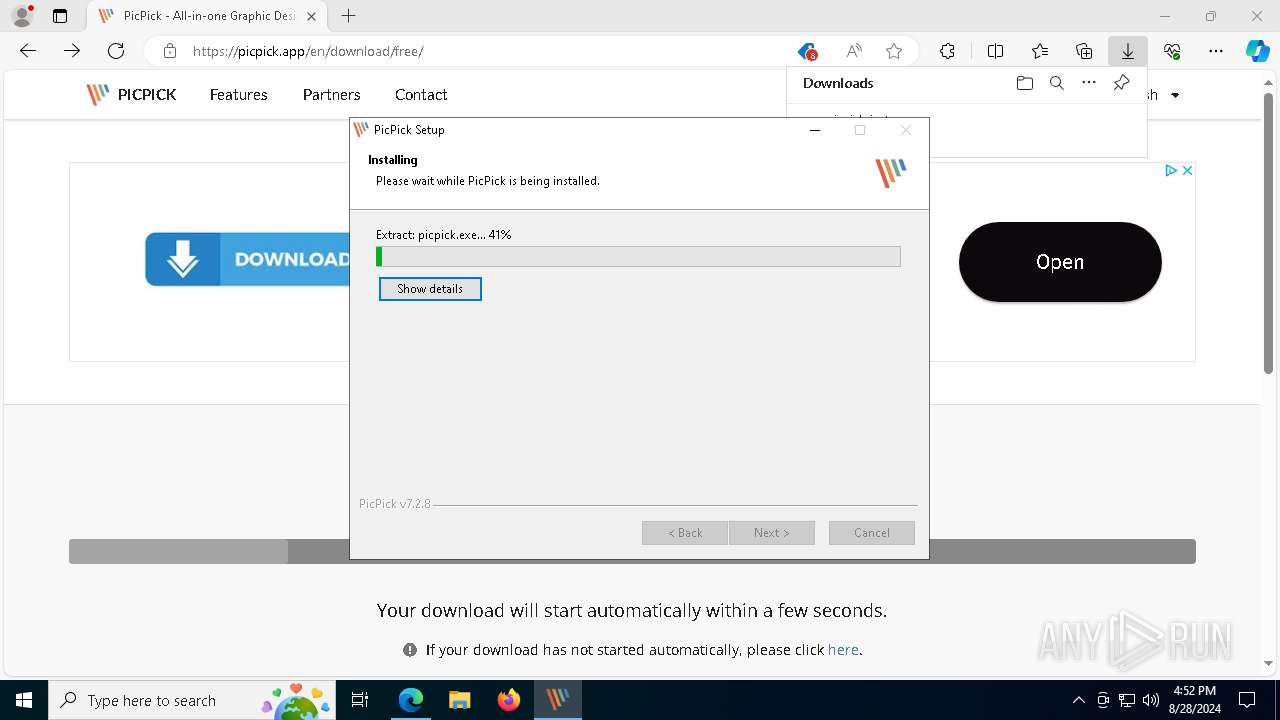
Task: Click the 'here' download link
Action: [x=843, y=649]
